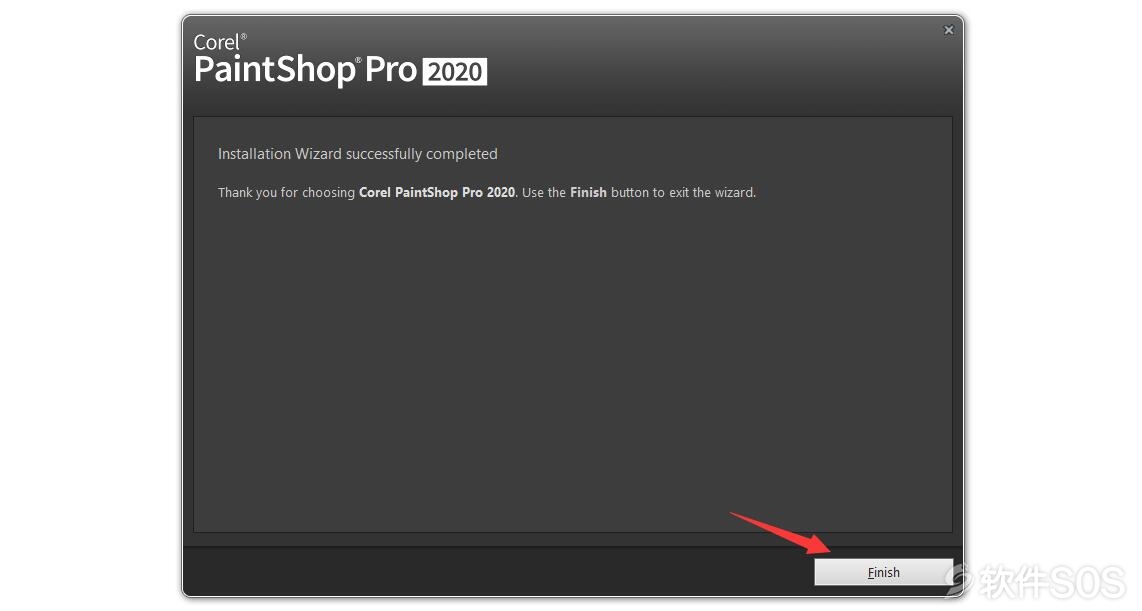The height and width of the screenshot is (611, 1142).
Task: Close the installer with the X icon
Action: [948, 30]
